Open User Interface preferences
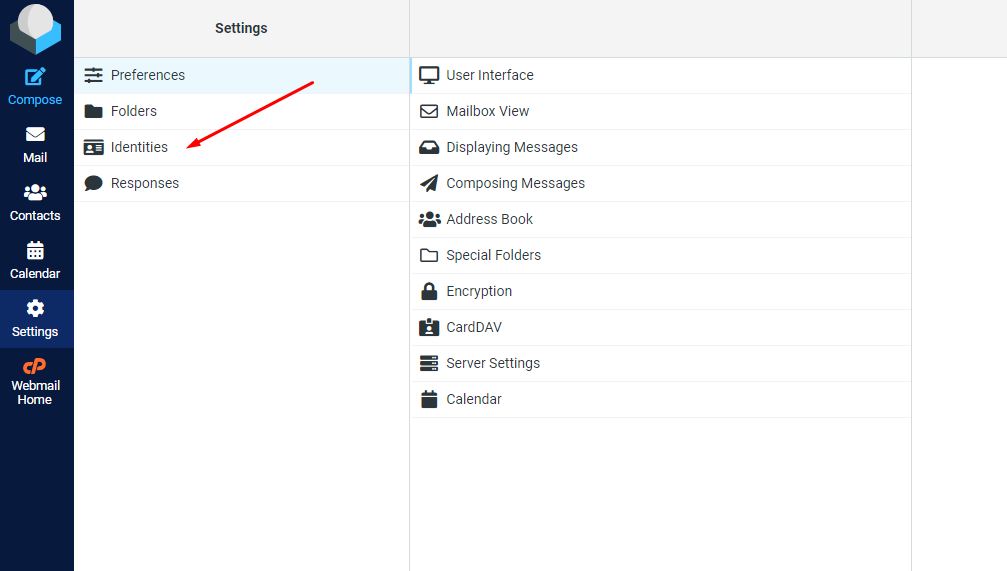1007x571 pixels. [489, 75]
